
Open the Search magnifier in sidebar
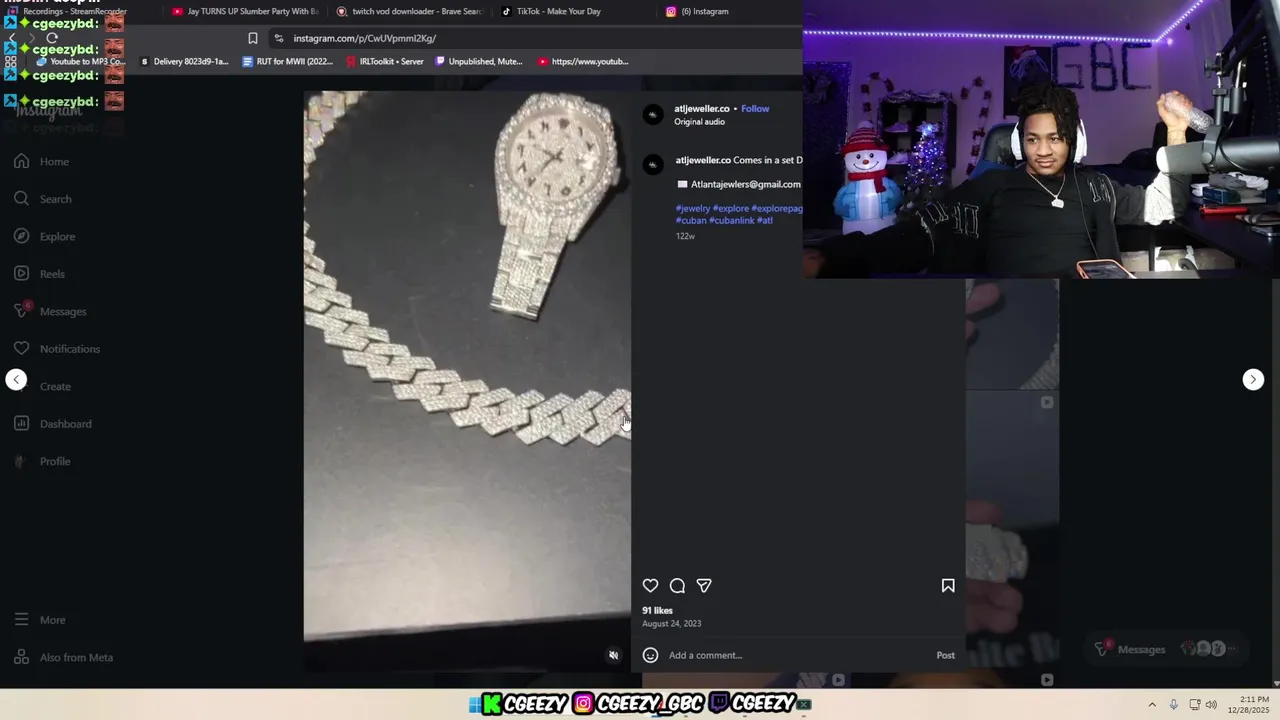(x=21, y=199)
